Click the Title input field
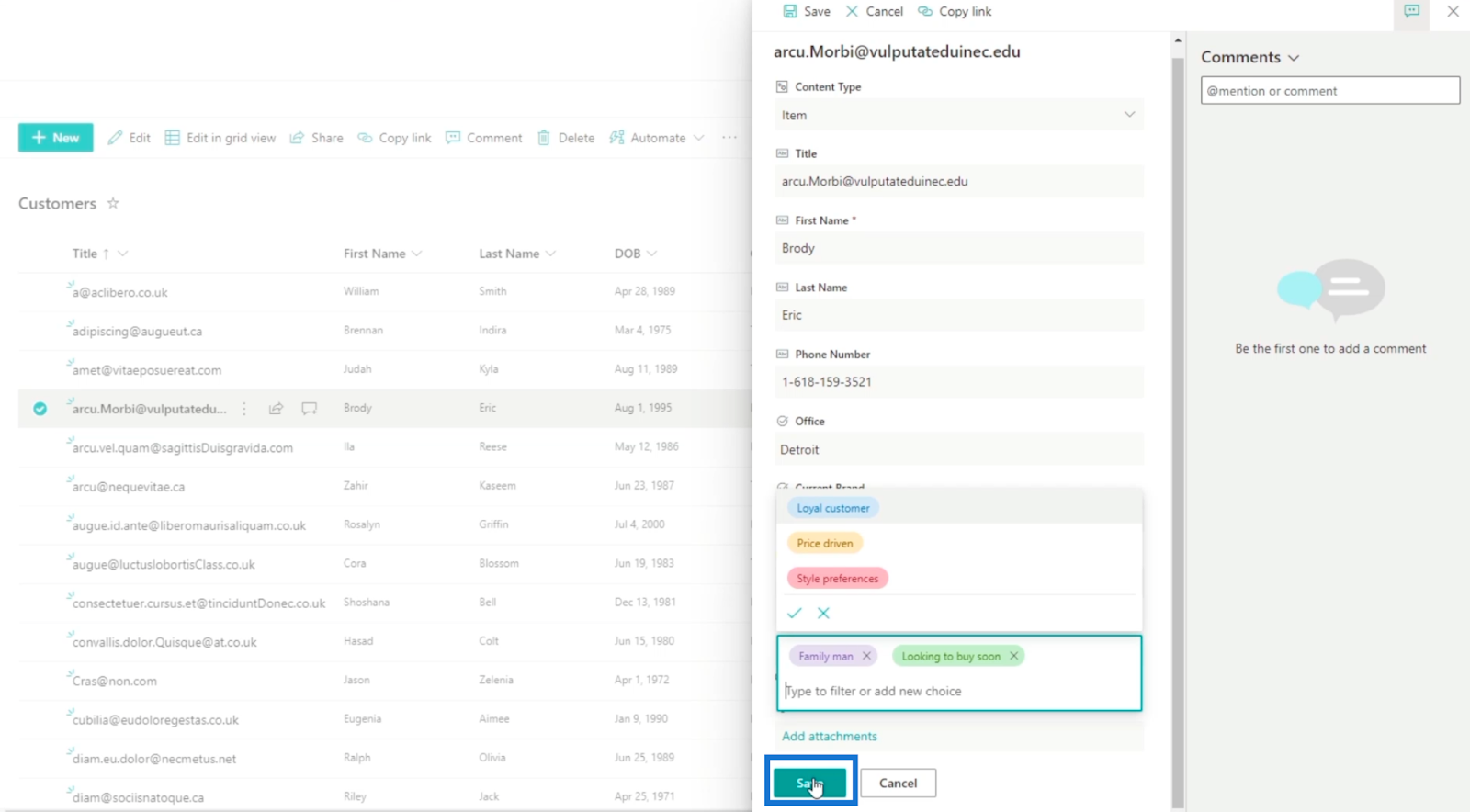 (x=959, y=181)
